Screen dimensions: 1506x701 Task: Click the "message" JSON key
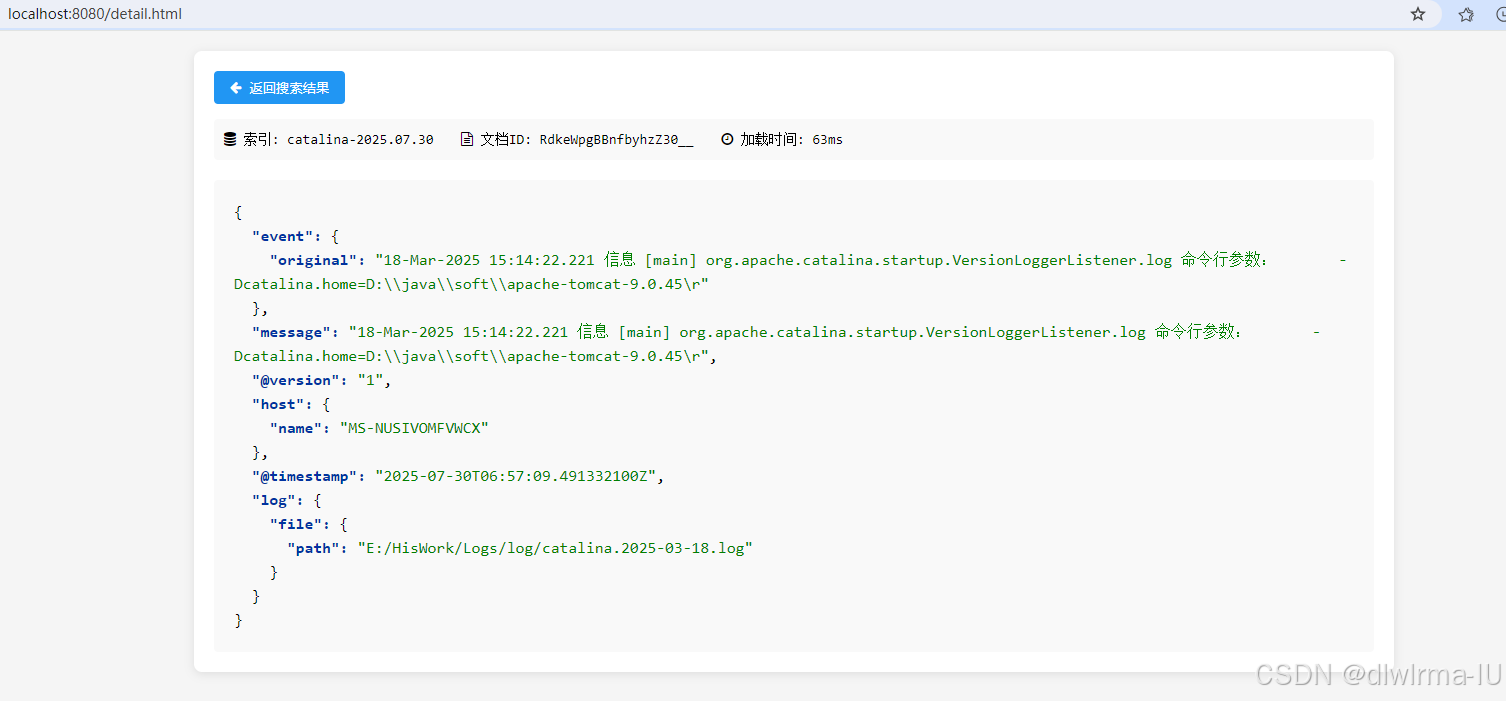(x=291, y=333)
